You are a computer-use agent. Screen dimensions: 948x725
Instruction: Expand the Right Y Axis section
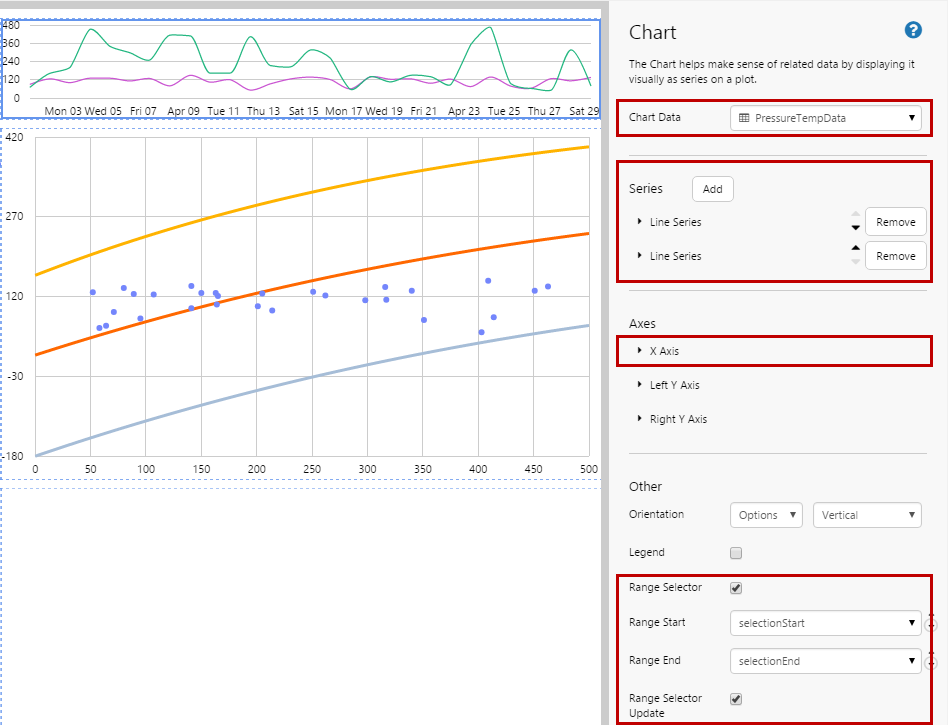(x=640, y=419)
